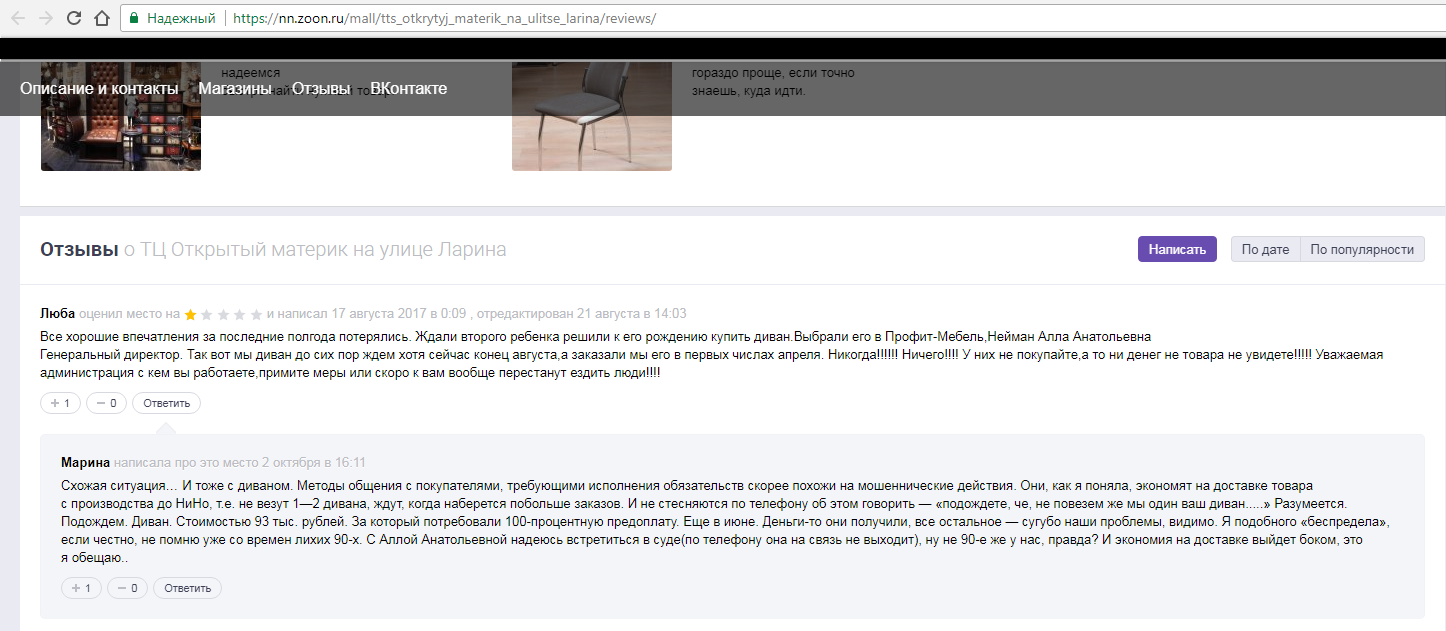1446x631 pixels.
Task: Reload the page with the refresh icon
Action: click(x=74, y=18)
